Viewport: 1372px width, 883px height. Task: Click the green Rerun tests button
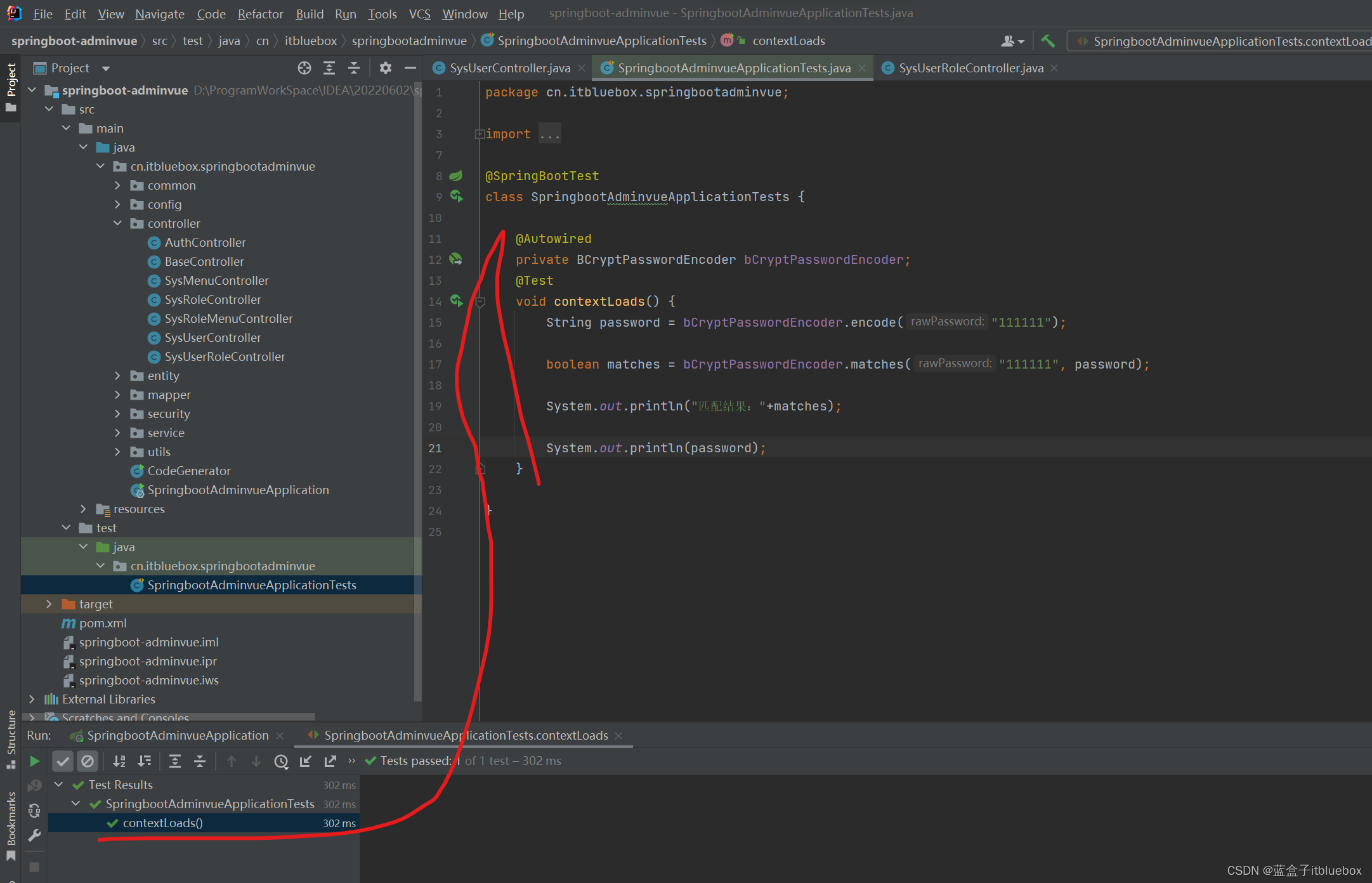pos(35,761)
